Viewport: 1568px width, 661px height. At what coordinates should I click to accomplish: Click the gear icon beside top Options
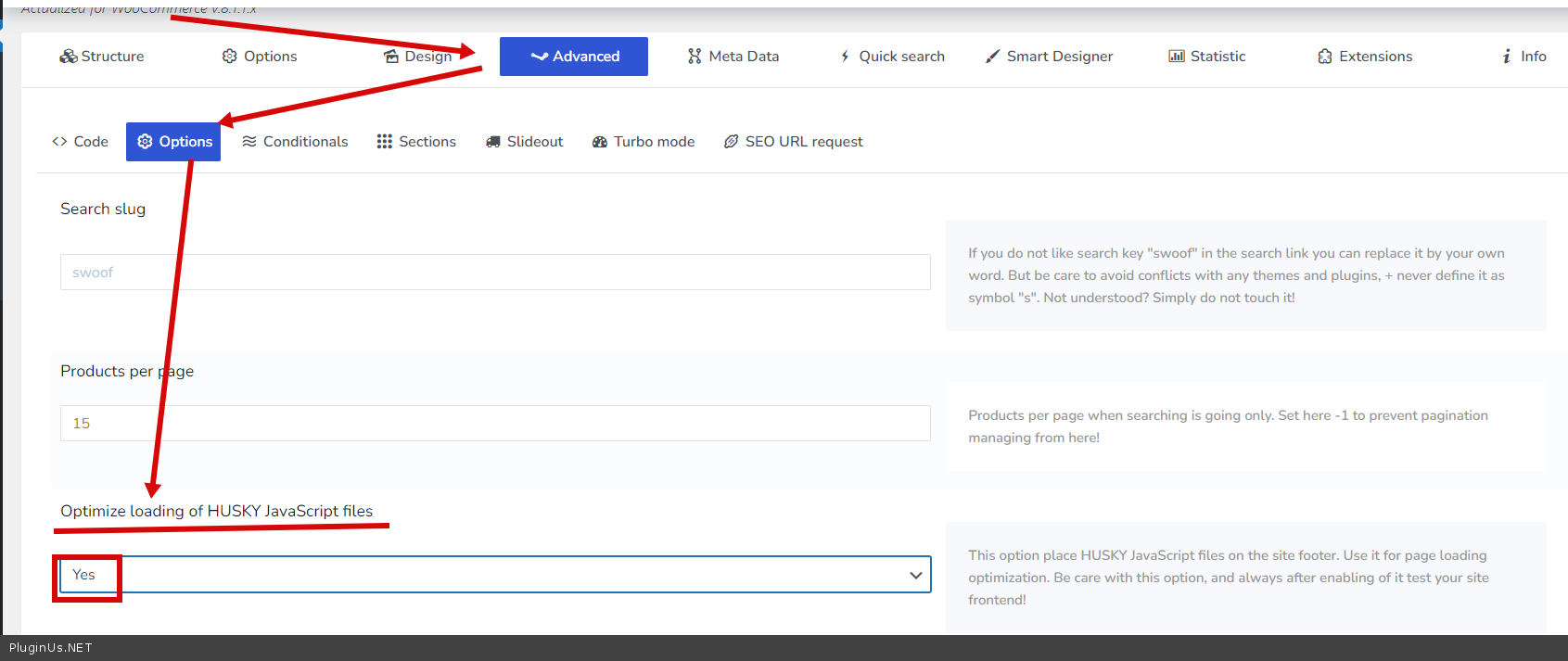click(x=230, y=57)
